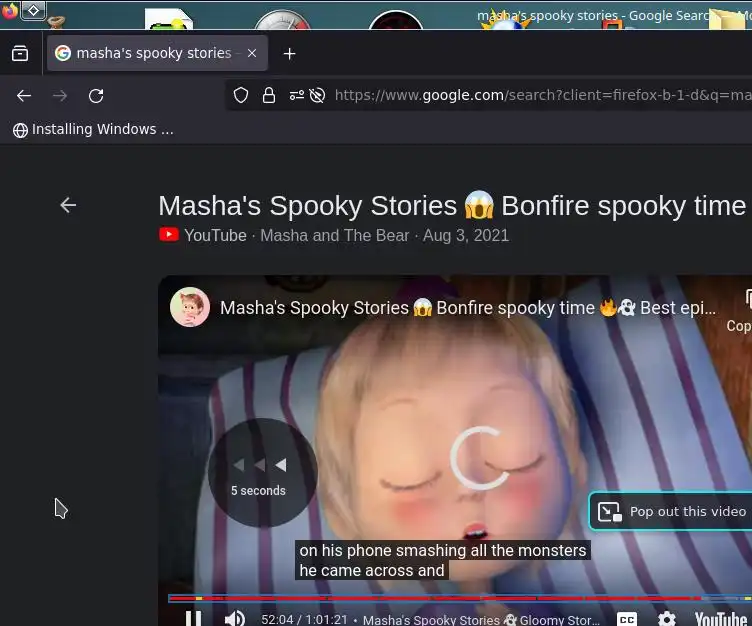Open video settings gear

[x=667, y=619]
